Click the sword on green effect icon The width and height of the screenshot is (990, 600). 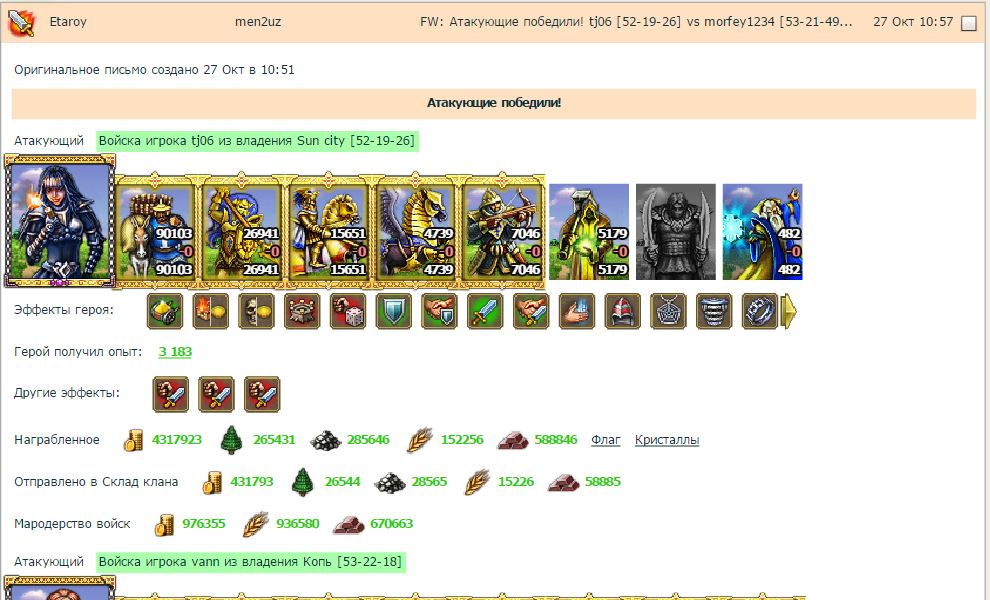485,311
